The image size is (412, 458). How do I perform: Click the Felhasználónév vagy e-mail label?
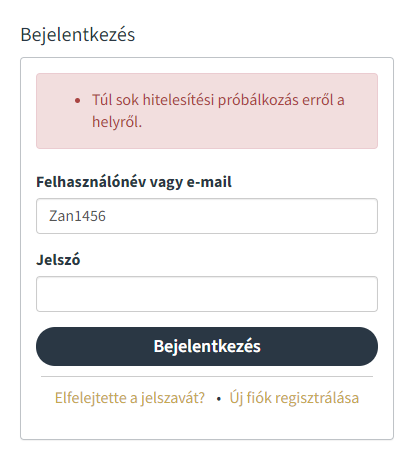click(x=134, y=182)
